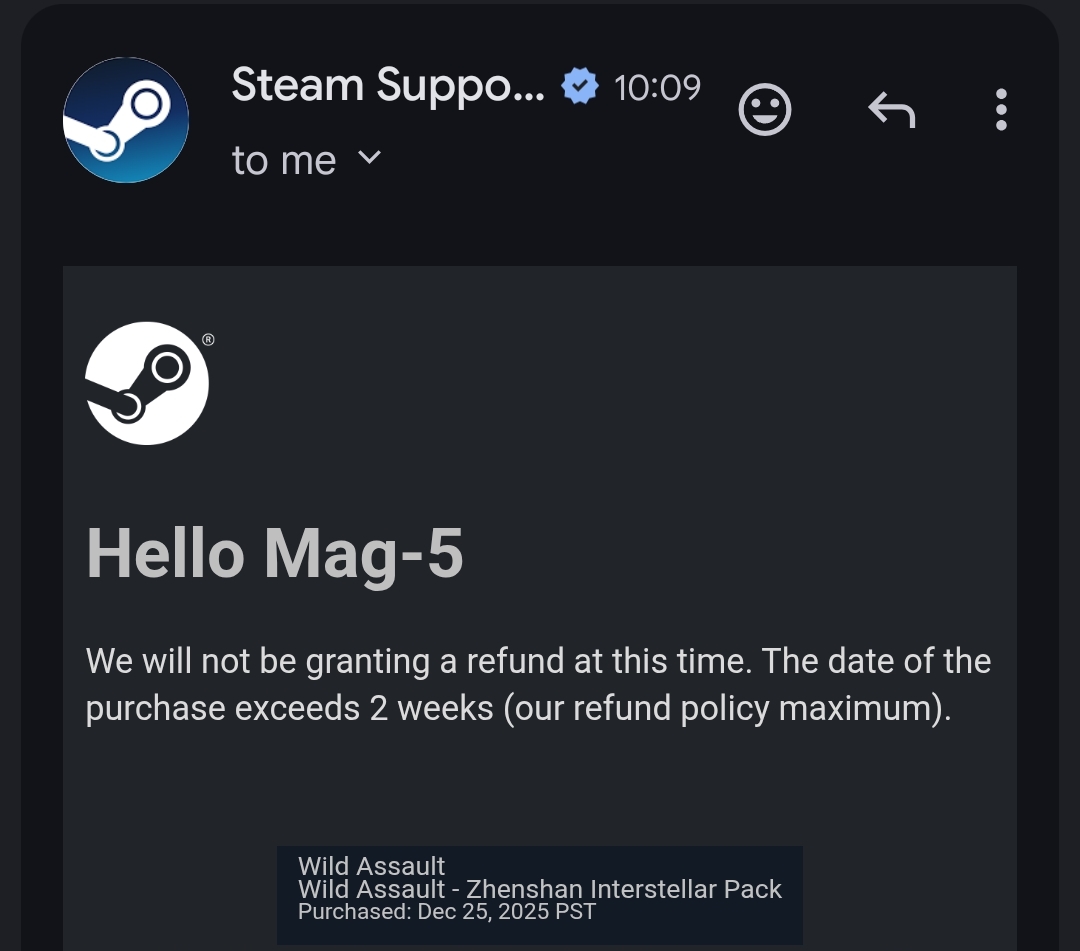Tap the Steam Support sender avatar
This screenshot has width=1080, height=951.
(126, 120)
